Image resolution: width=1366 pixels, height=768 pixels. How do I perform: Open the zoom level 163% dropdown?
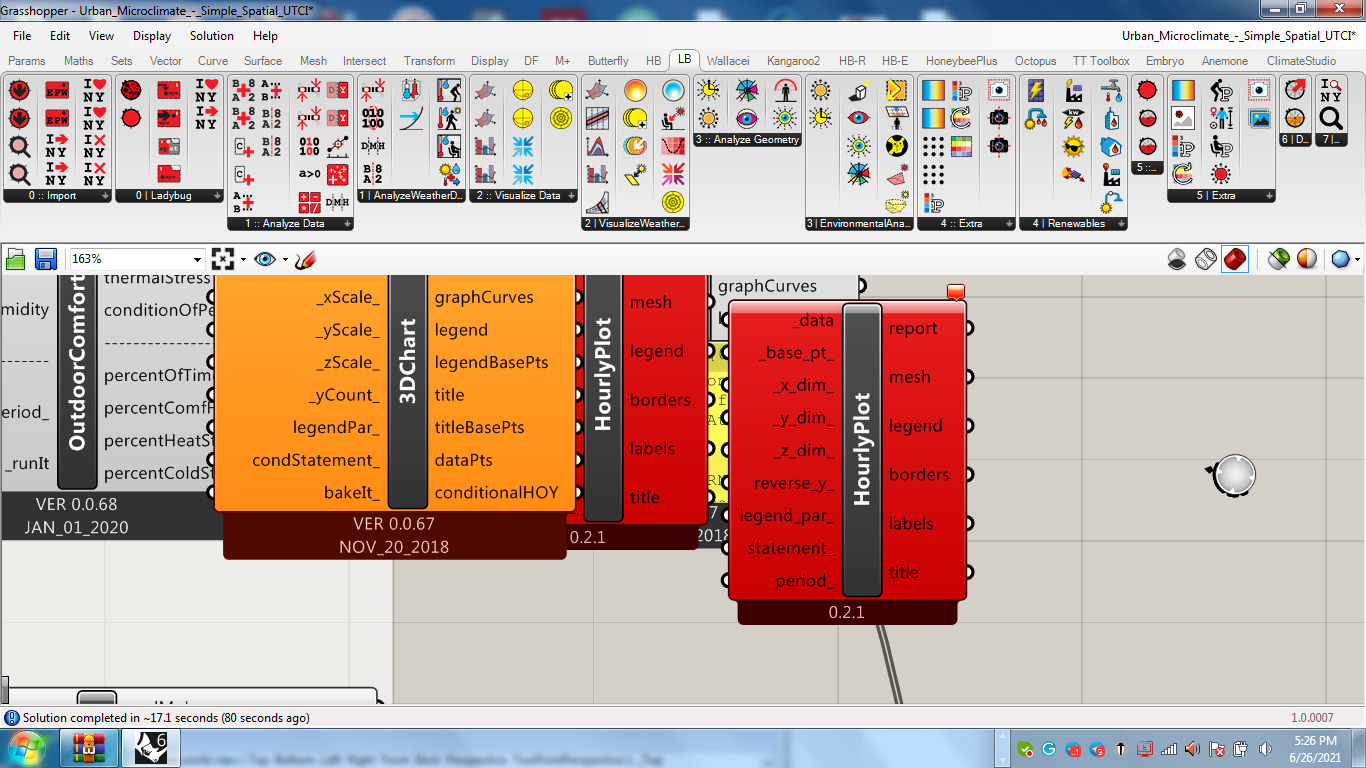pos(197,259)
